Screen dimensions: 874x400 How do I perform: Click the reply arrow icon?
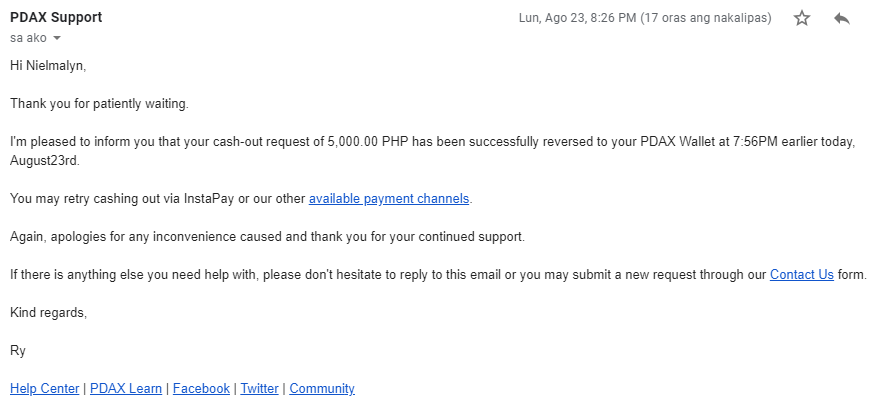coord(842,18)
